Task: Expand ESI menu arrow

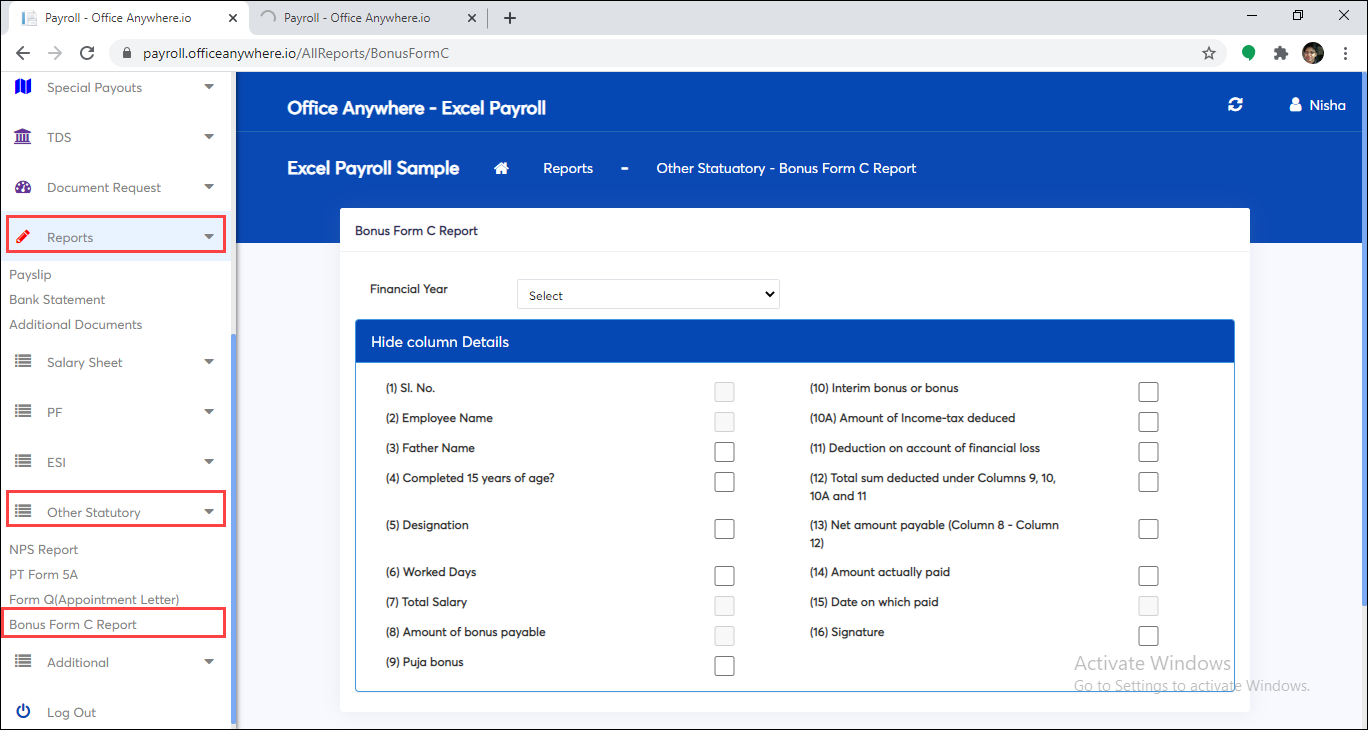Action: click(209, 462)
